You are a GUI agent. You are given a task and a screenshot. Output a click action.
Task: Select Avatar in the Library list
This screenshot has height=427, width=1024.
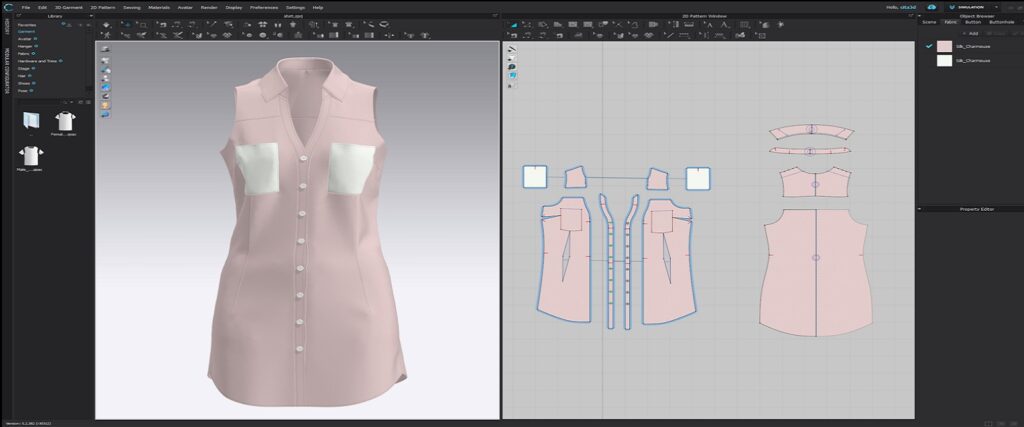click(x=24, y=39)
